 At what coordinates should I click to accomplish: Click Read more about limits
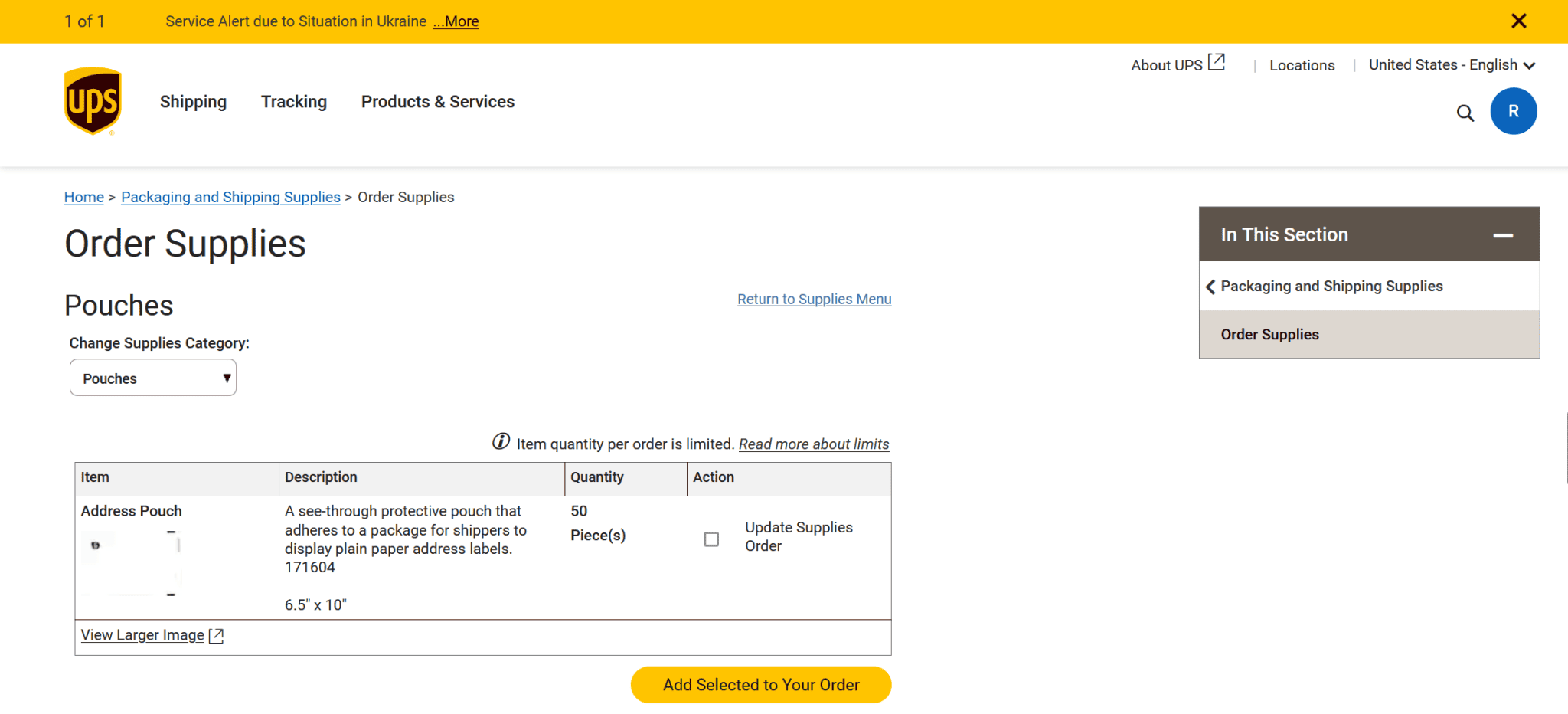point(813,444)
